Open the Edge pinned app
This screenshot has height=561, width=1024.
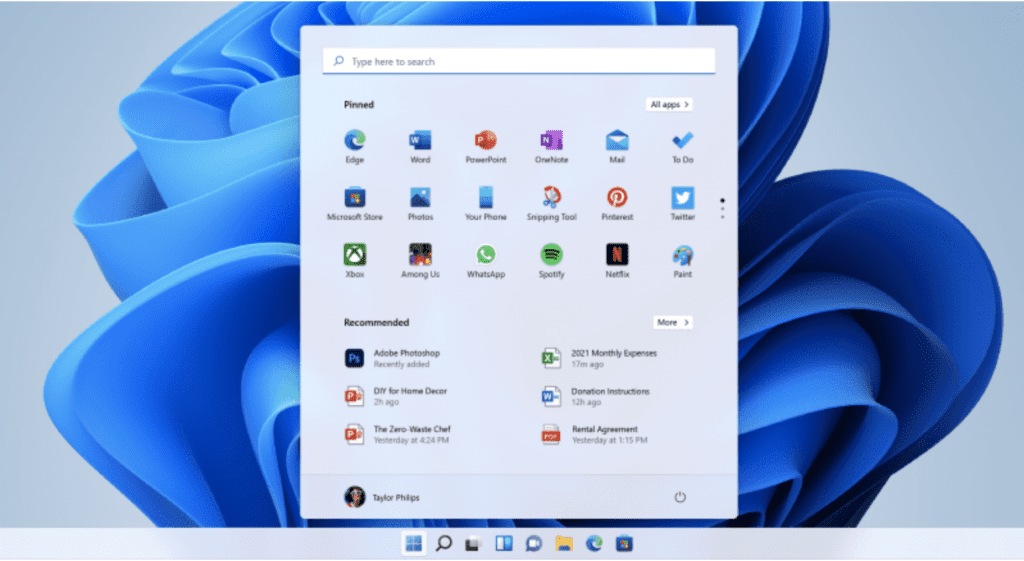[355, 146]
